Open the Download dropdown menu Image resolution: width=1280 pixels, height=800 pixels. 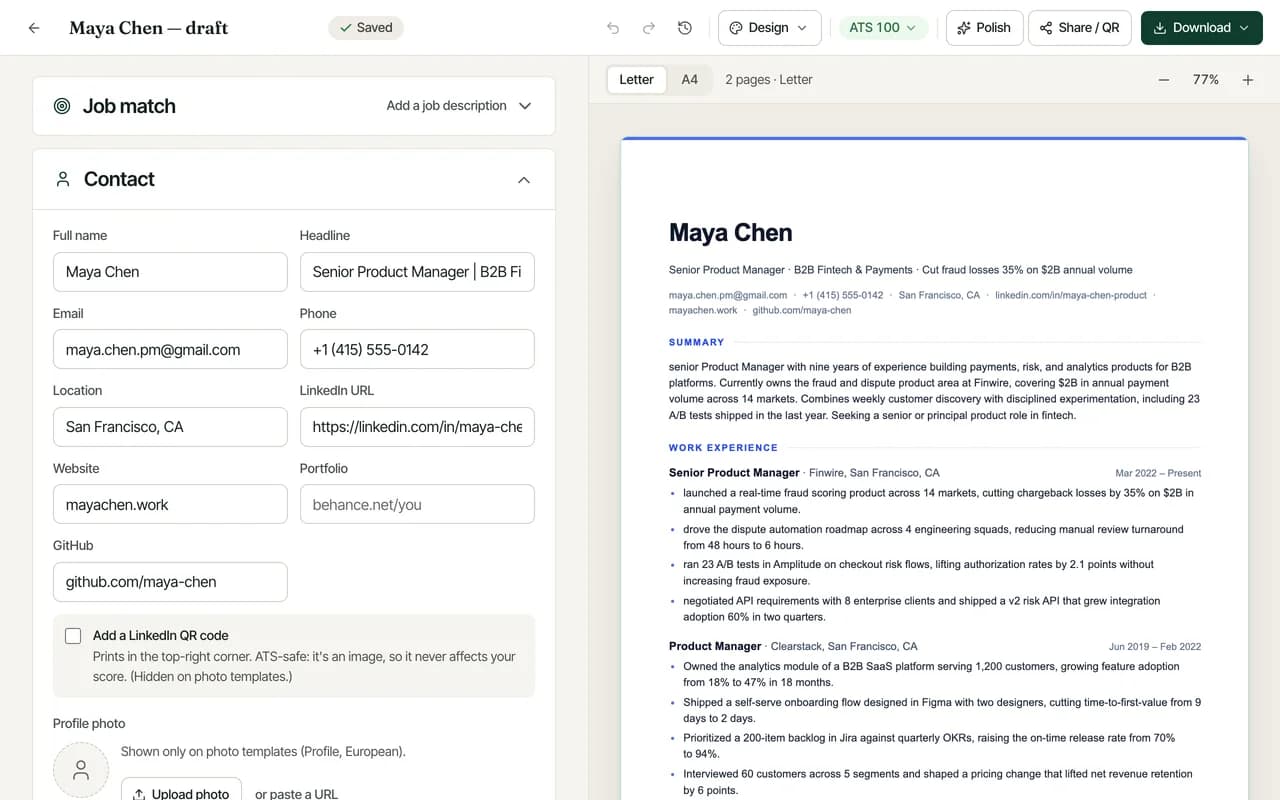point(1202,28)
